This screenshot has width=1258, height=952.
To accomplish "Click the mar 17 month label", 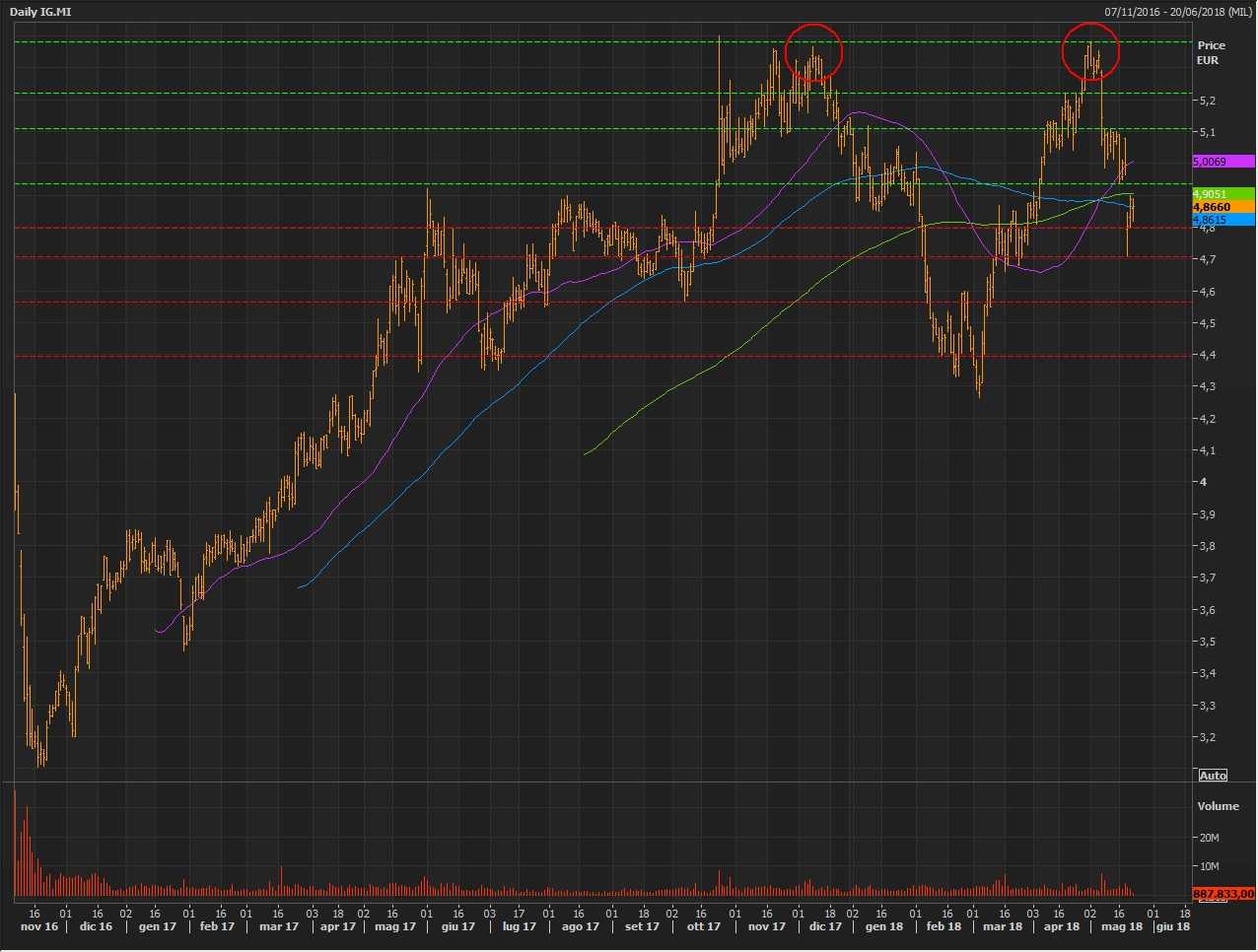I will click(279, 926).
